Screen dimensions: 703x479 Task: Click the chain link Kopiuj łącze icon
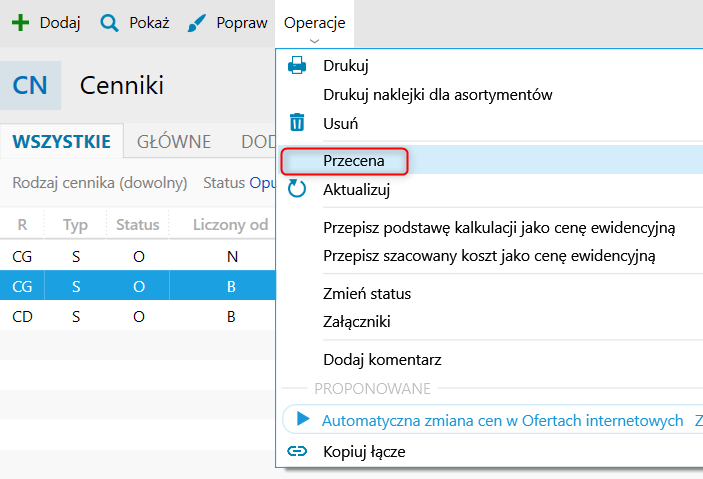[297, 451]
